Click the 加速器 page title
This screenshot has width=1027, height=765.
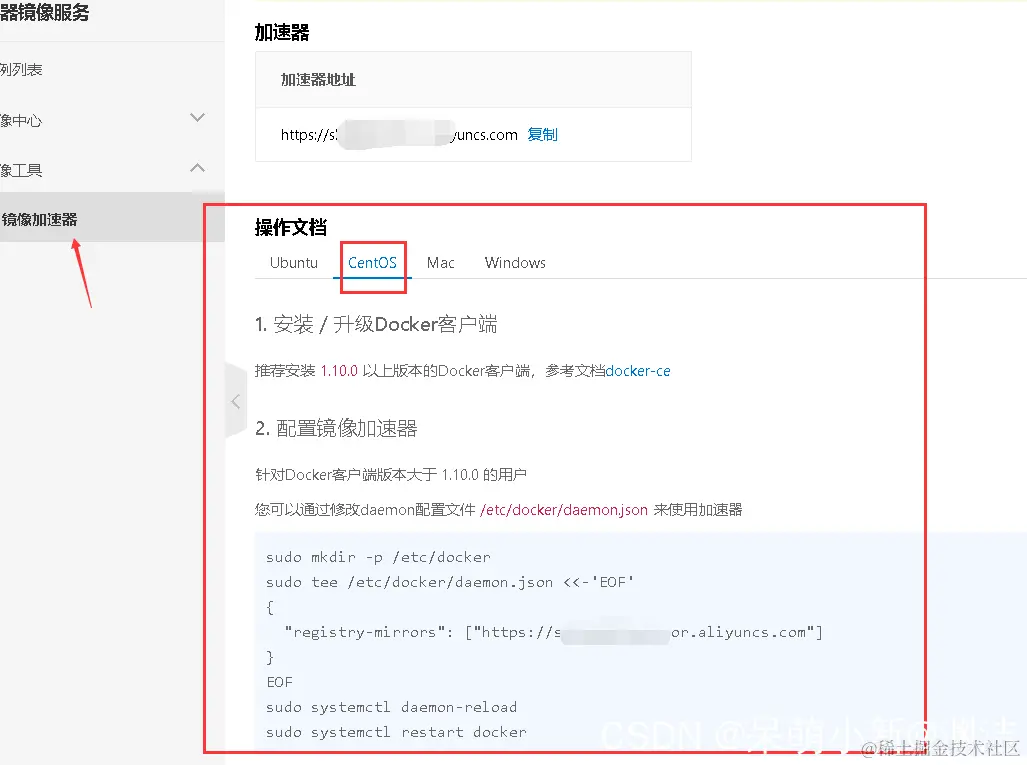point(283,32)
